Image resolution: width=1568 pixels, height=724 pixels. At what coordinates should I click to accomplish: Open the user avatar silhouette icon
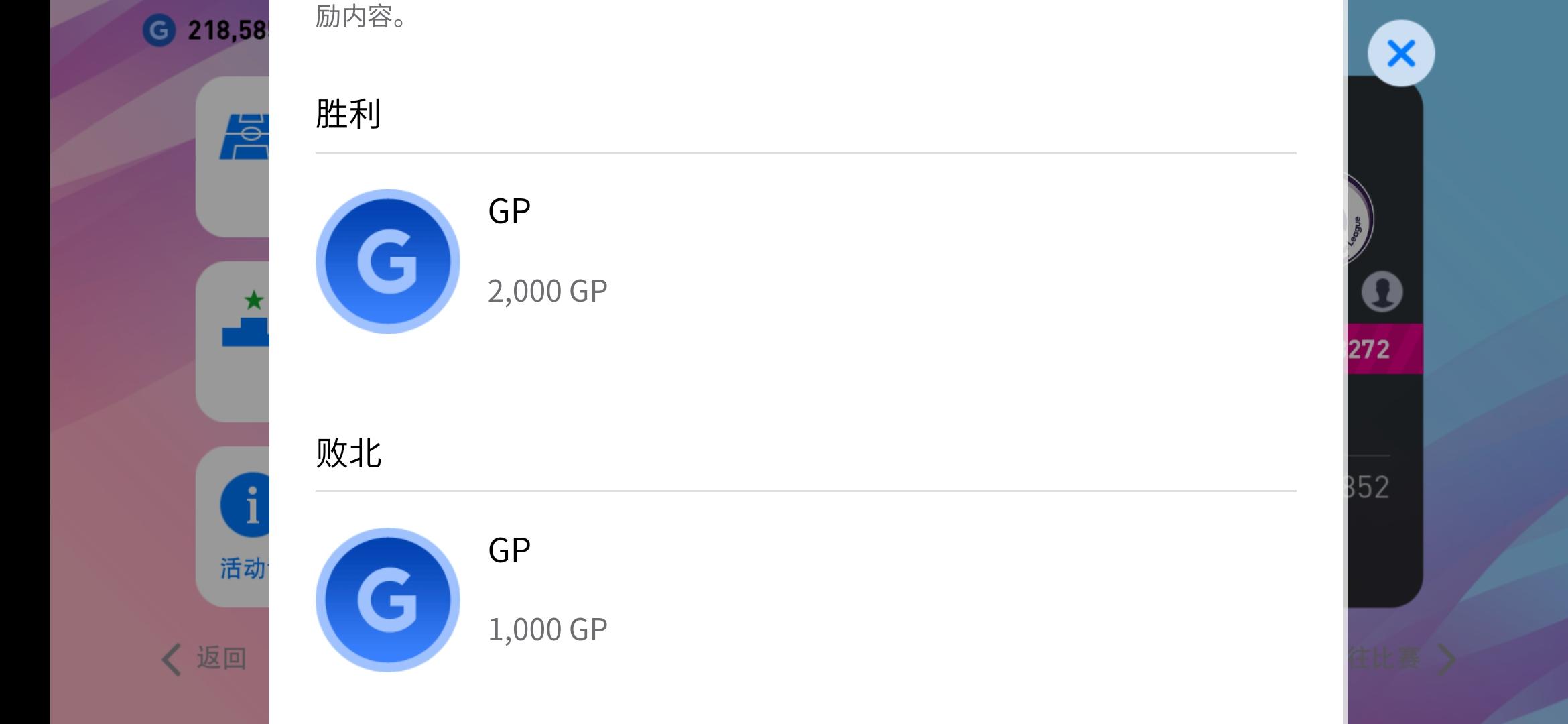point(1382,292)
